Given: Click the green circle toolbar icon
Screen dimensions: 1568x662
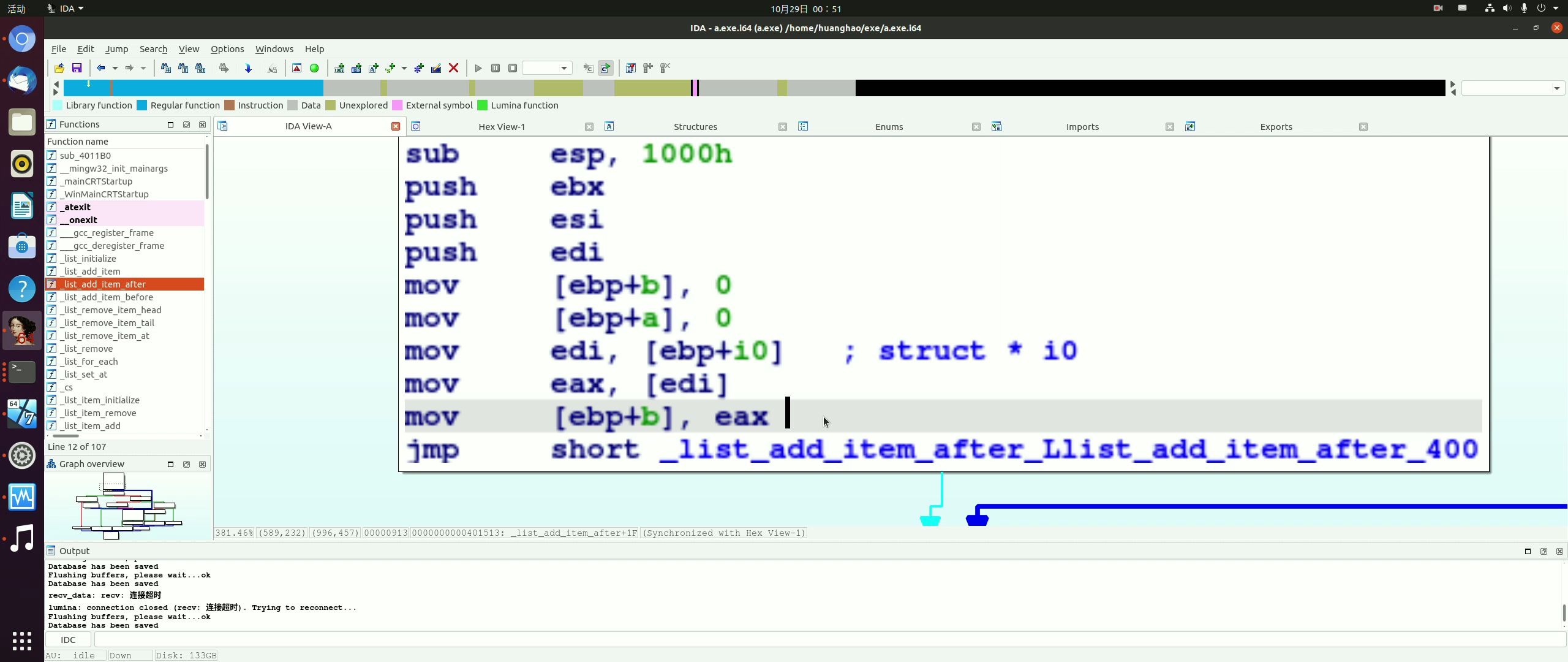Looking at the screenshot, I should point(314,68).
